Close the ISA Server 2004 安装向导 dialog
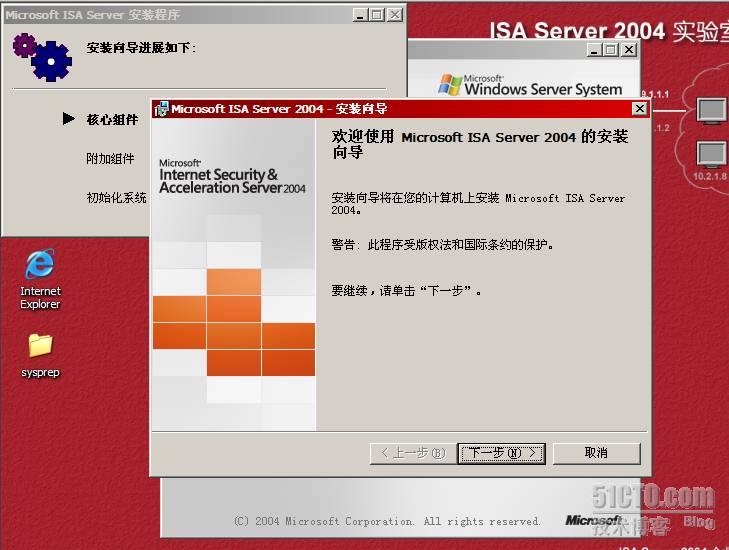Image resolution: width=729 pixels, height=550 pixels. (x=640, y=109)
